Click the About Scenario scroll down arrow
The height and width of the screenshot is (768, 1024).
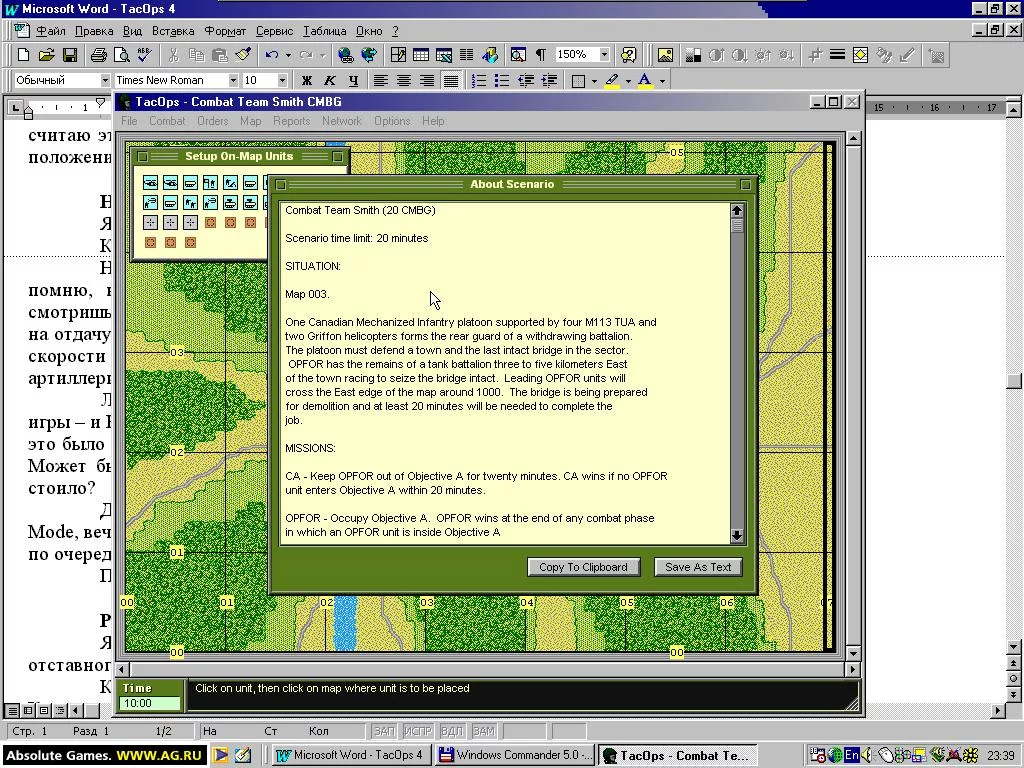pyautogui.click(x=737, y=536)
